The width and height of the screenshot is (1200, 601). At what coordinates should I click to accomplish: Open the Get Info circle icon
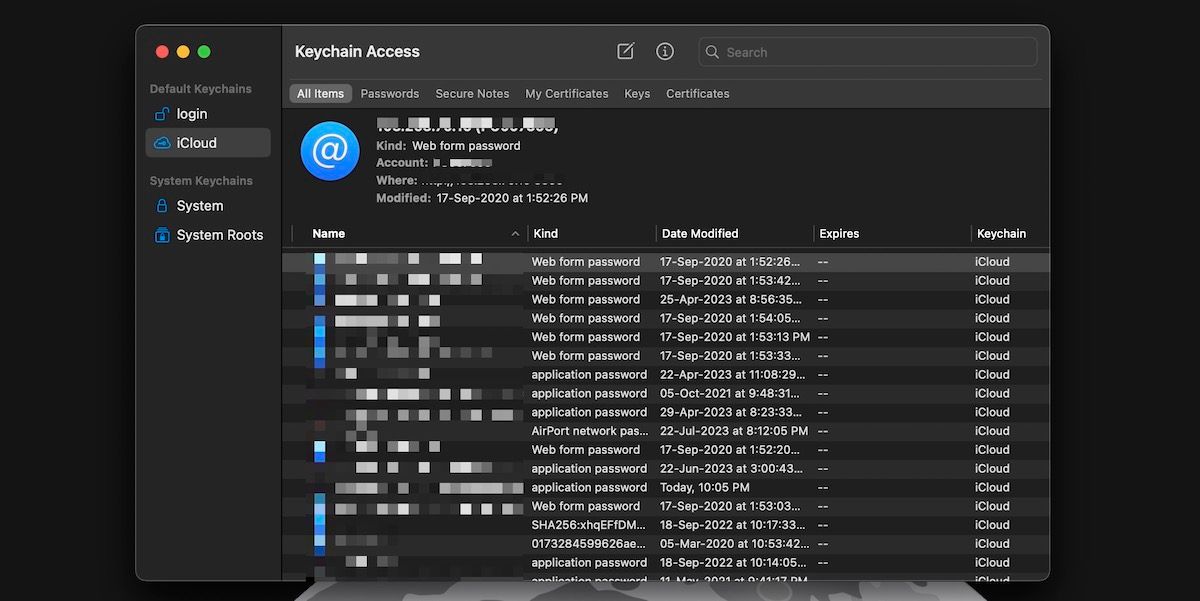point(664,51)
